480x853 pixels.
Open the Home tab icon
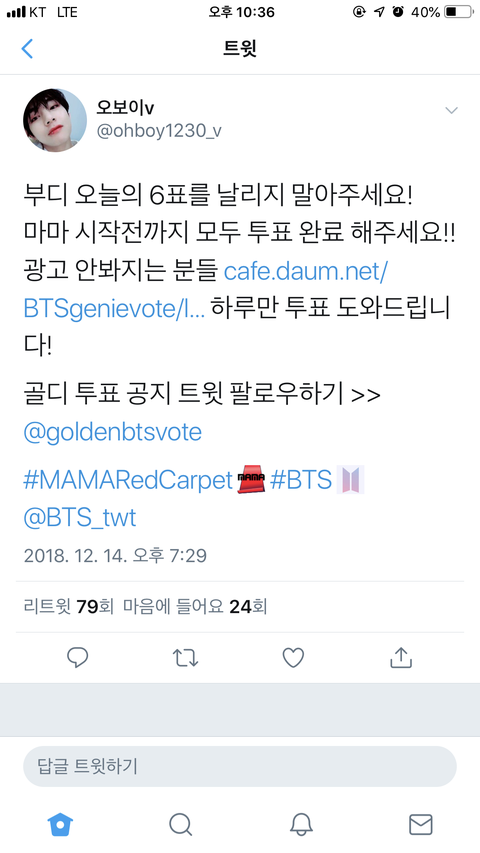point(60,825)
